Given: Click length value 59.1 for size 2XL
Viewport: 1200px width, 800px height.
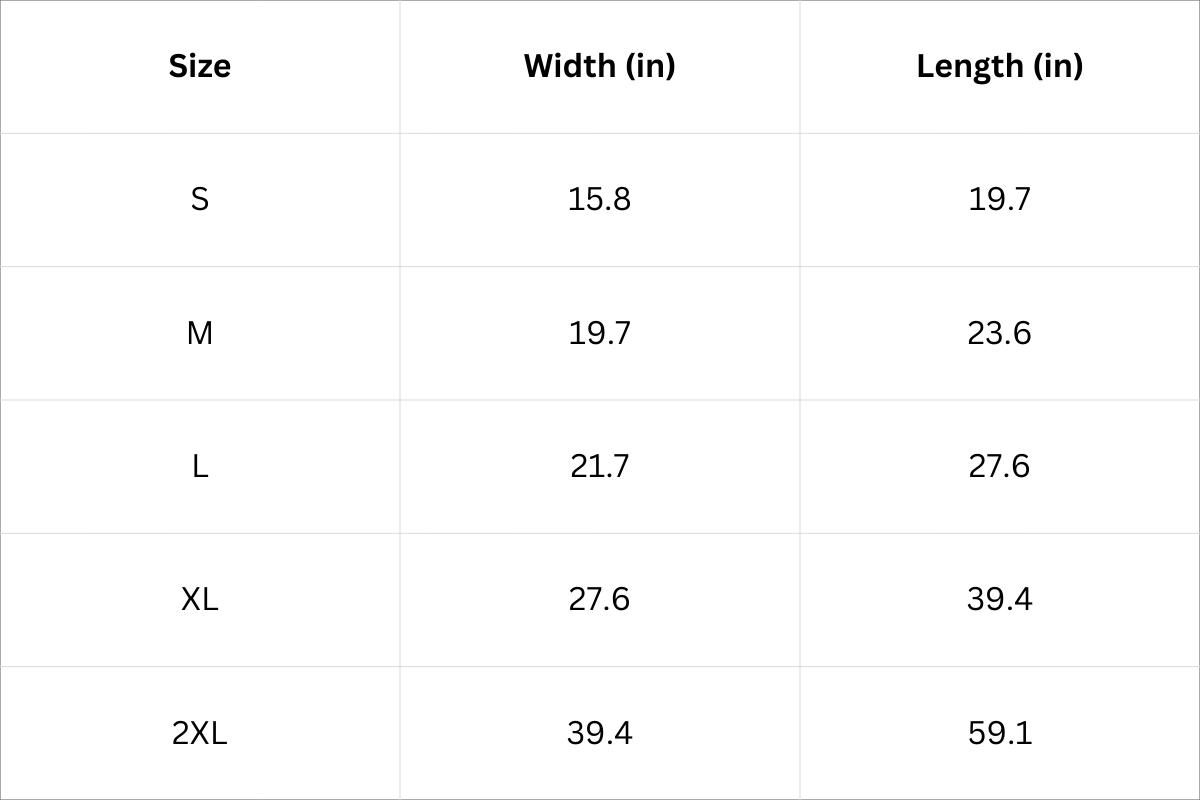Looking at the screenshot, I should click(x=999, y=733).
